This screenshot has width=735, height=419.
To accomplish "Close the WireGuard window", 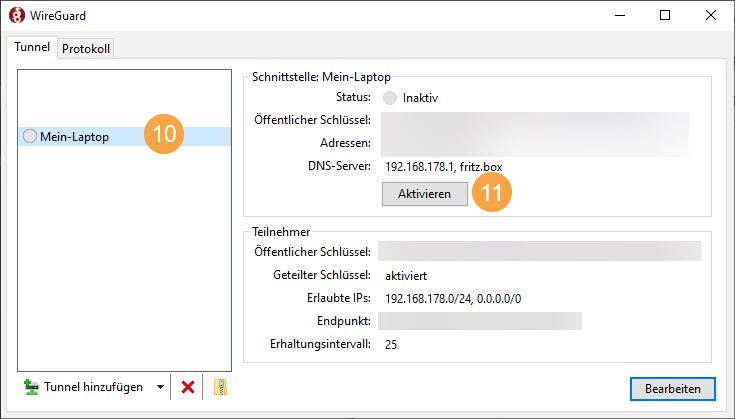I will click(x=711, y=15).
